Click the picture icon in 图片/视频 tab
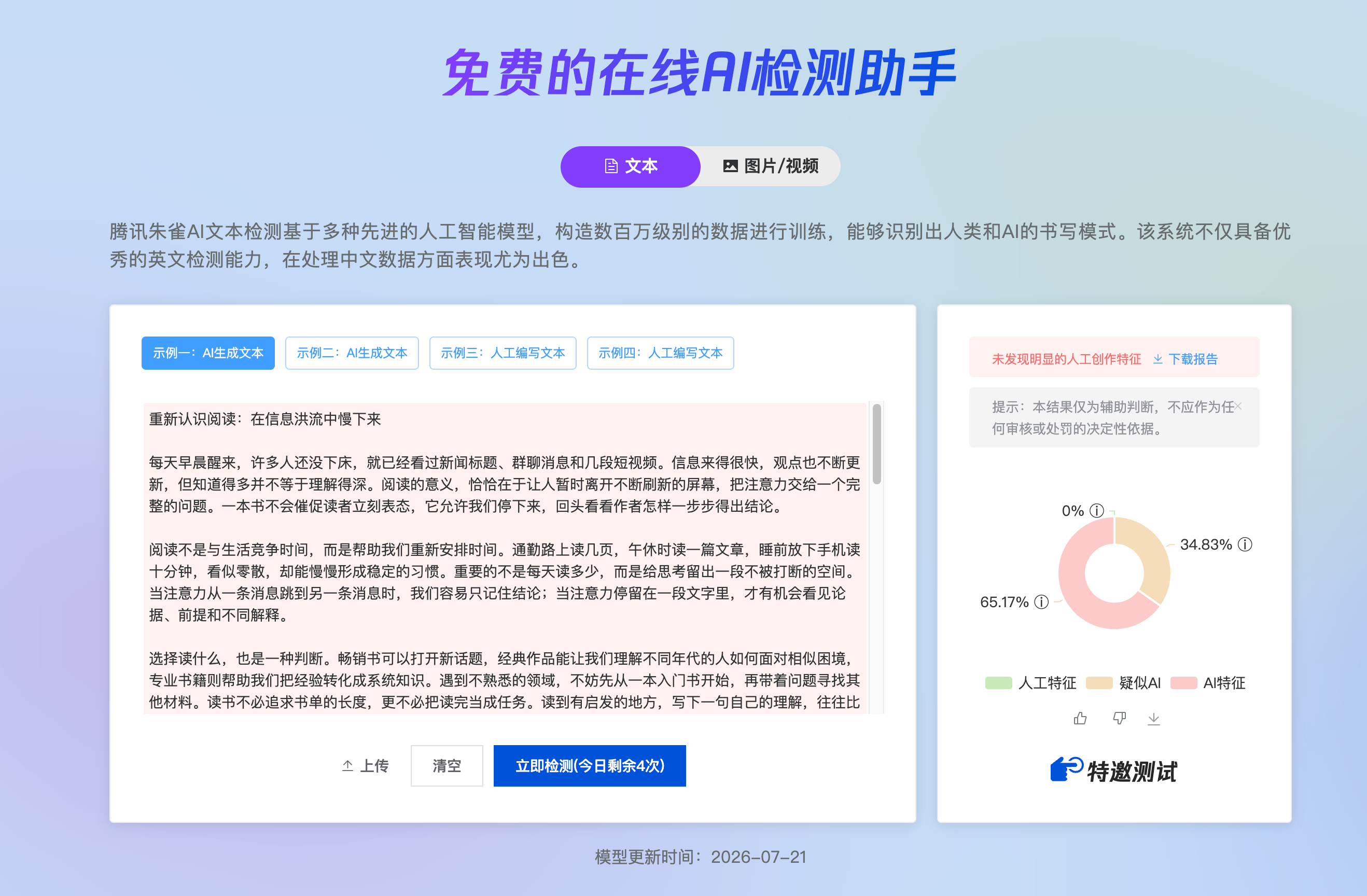This screenshot has height=896, width=1367. 730,166
